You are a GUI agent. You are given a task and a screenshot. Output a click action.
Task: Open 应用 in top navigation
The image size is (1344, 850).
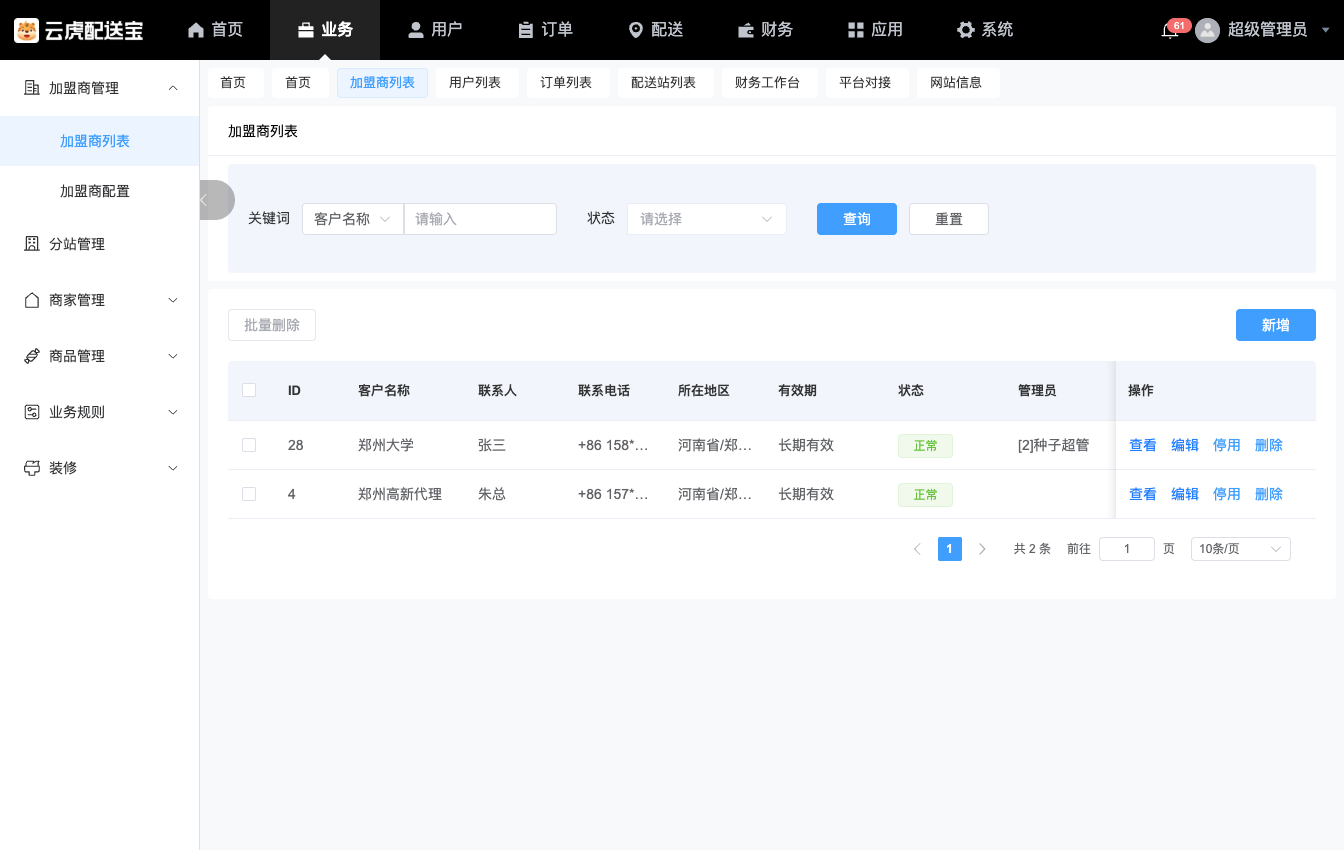click(875, 30)
